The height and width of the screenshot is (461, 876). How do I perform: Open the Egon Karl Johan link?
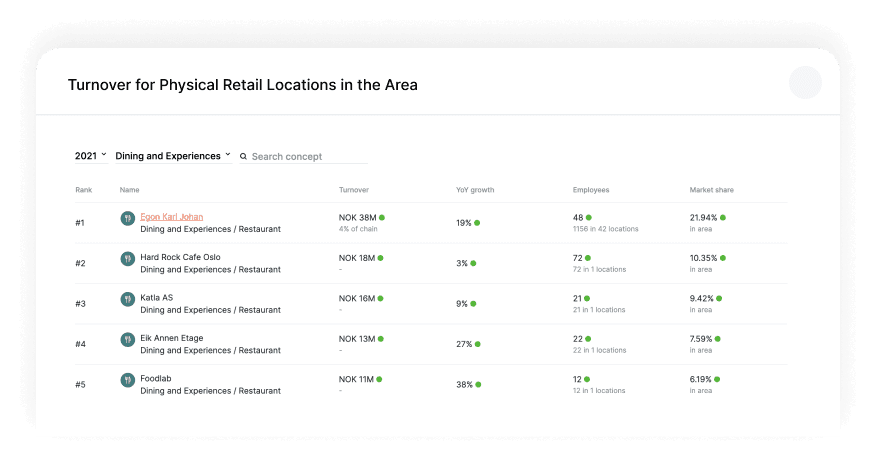coord(172,217)
